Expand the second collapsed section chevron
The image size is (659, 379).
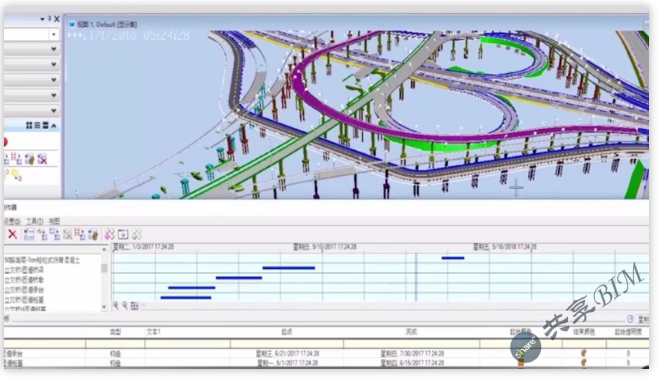tap(54, 65)
